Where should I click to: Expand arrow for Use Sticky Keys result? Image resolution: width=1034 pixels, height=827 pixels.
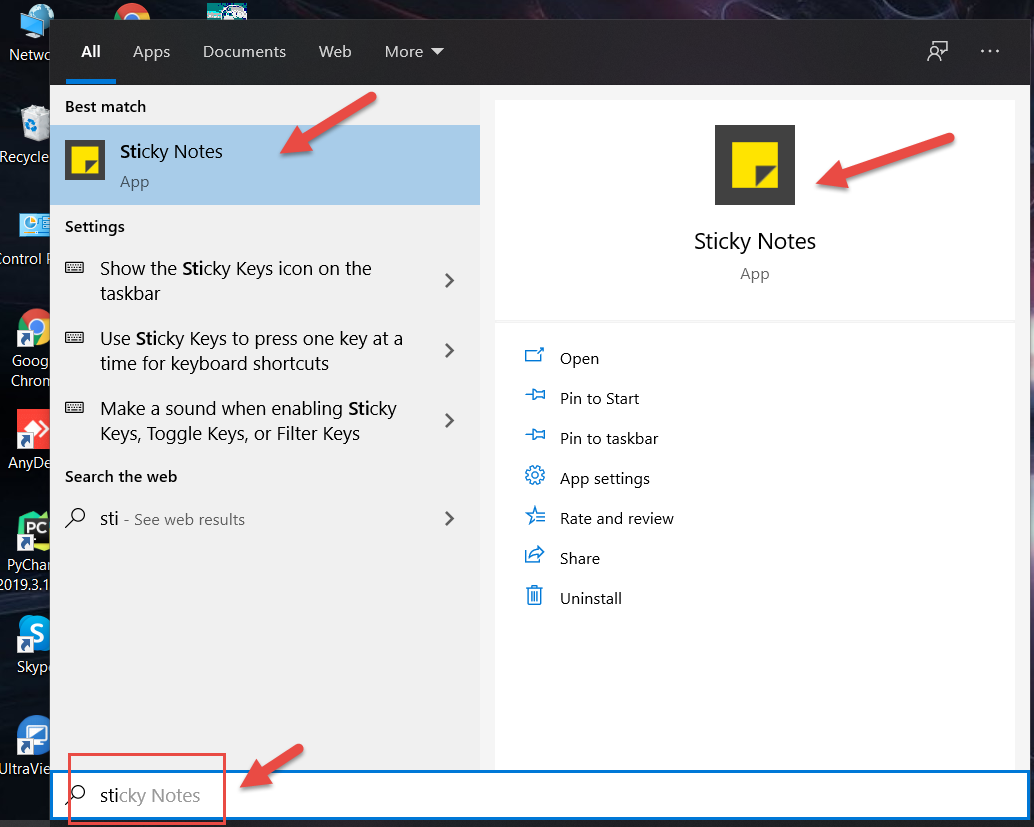click(x=450, y=351)
